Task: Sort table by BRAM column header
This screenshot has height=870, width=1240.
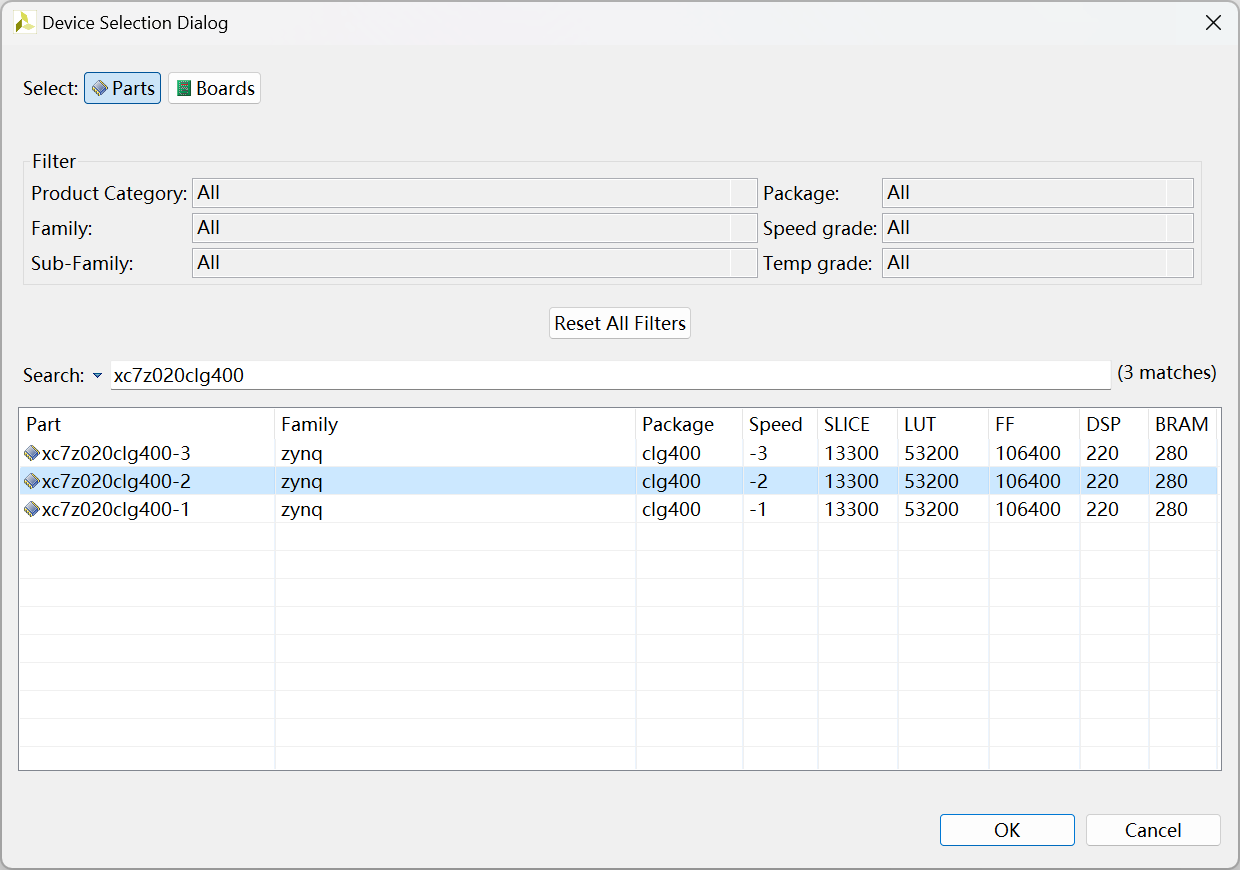Action: coord(1183,424)
